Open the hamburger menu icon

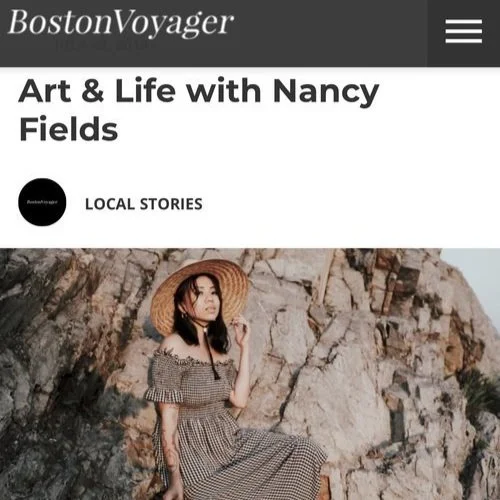pos(464,31)
